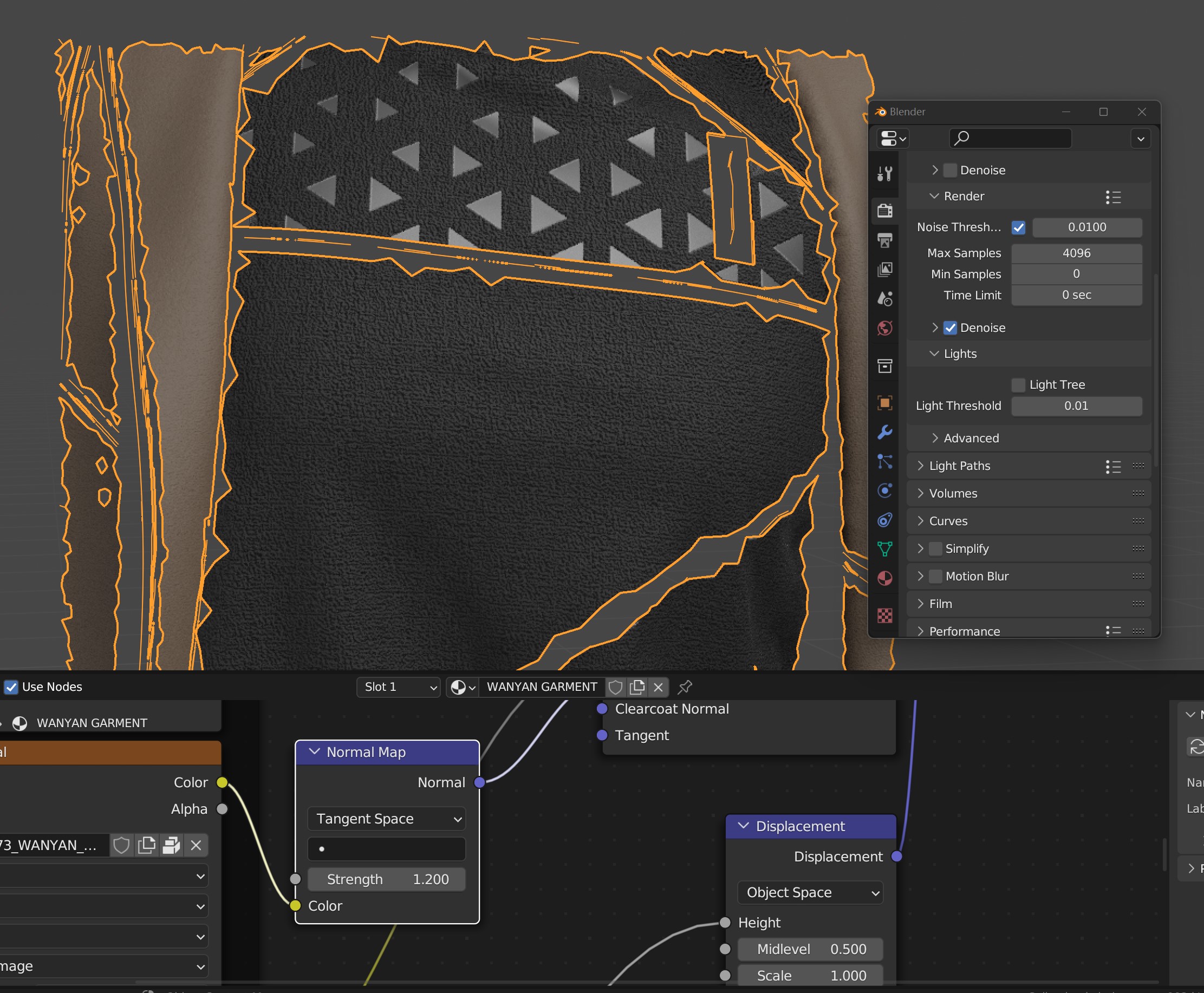Open the Texture properties checker tab
Viewport: 1204px width, 993px height.
point(884,616)
